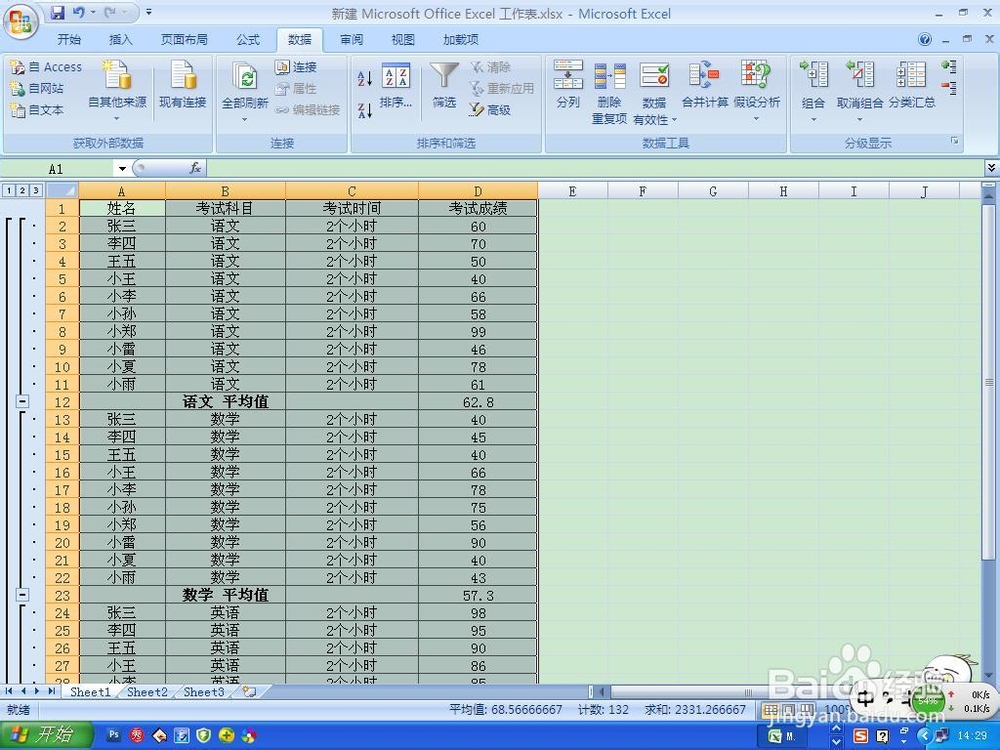Switch to the 插入 tab

click(121, 40)
